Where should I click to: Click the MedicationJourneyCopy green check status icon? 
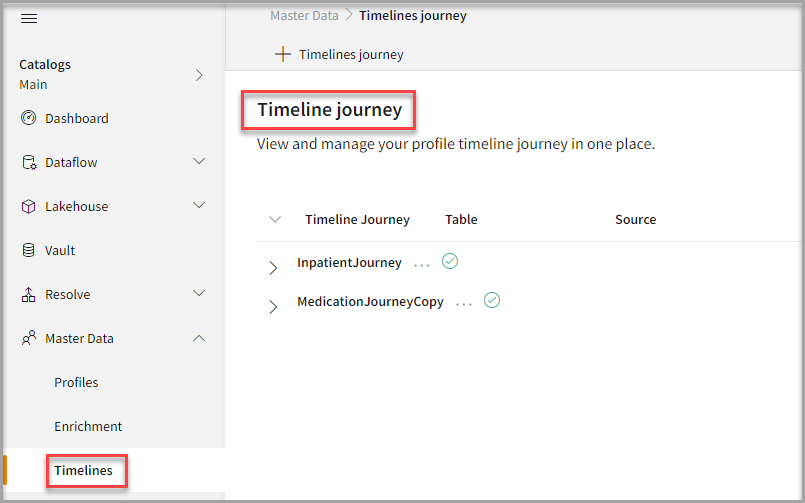pos(491,300)
